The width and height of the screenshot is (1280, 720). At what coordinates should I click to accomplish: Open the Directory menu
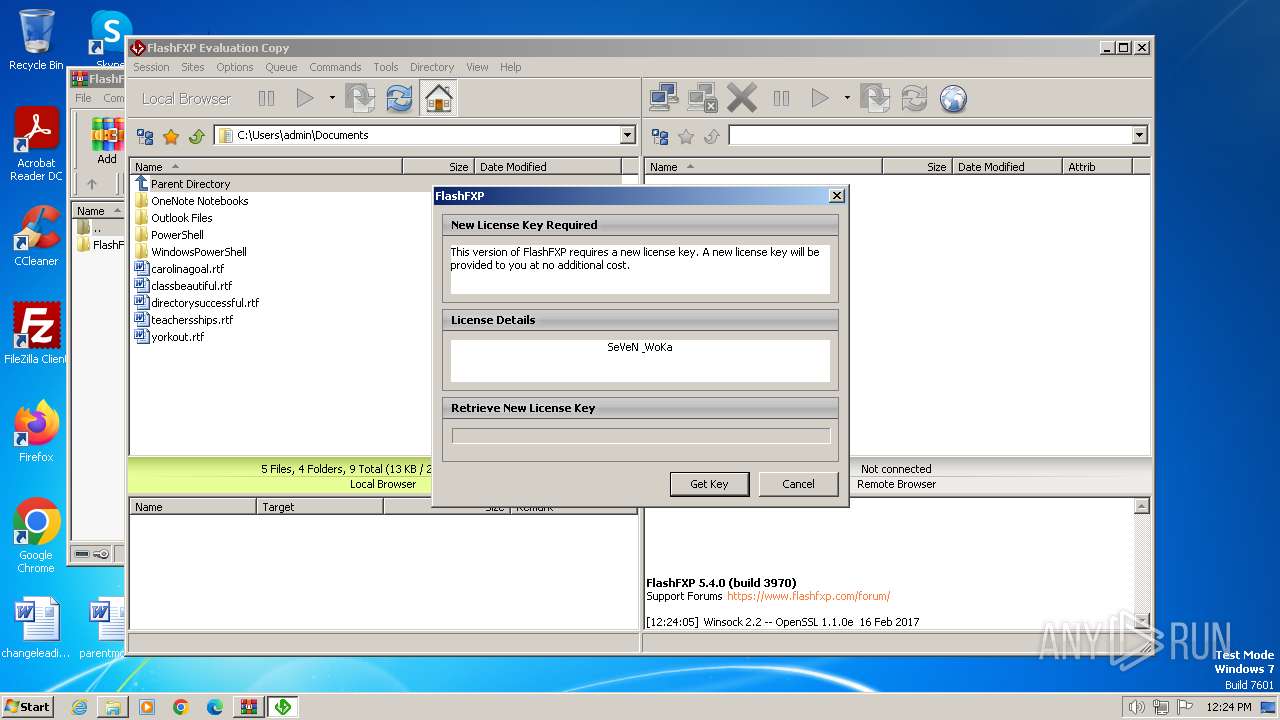432,67
